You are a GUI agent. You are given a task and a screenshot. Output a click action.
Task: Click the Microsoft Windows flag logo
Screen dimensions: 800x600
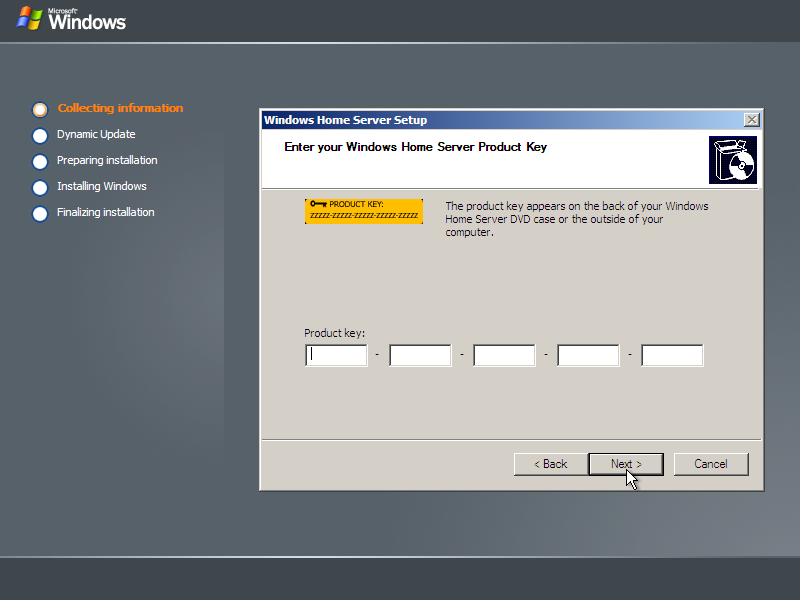click(29, 19)
